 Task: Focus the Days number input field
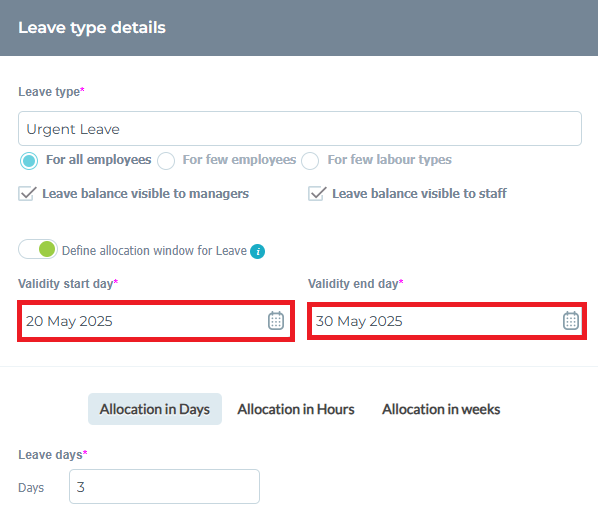pos(164,487)
